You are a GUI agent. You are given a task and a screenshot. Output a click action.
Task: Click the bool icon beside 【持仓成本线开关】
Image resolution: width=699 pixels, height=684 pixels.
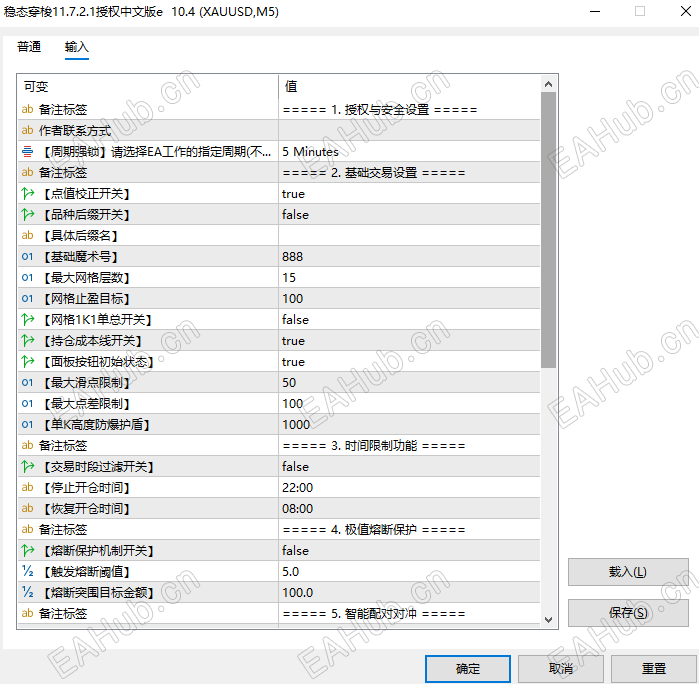click(x=28, y=341)
